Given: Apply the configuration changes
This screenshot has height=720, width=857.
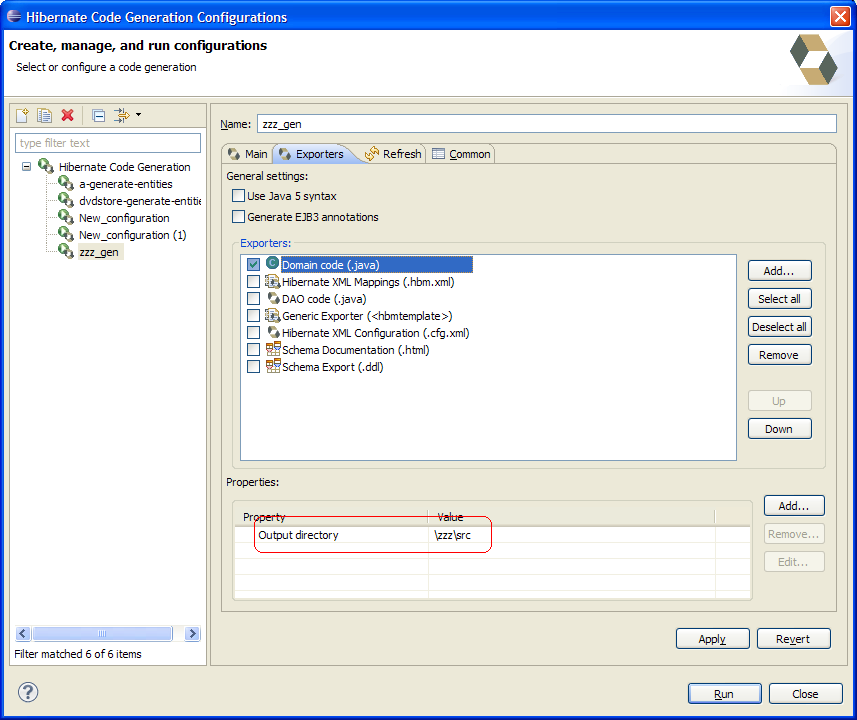Looking at the screenshot, I should point(712,639).
